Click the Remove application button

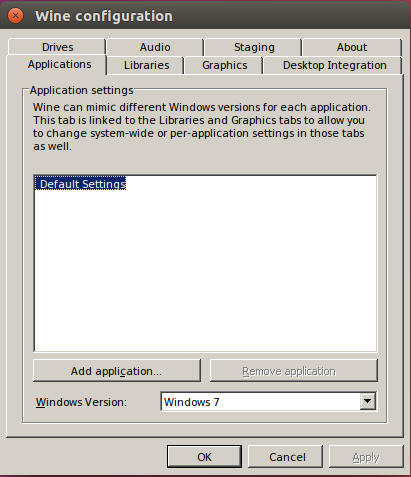click(x=293, y=371)
